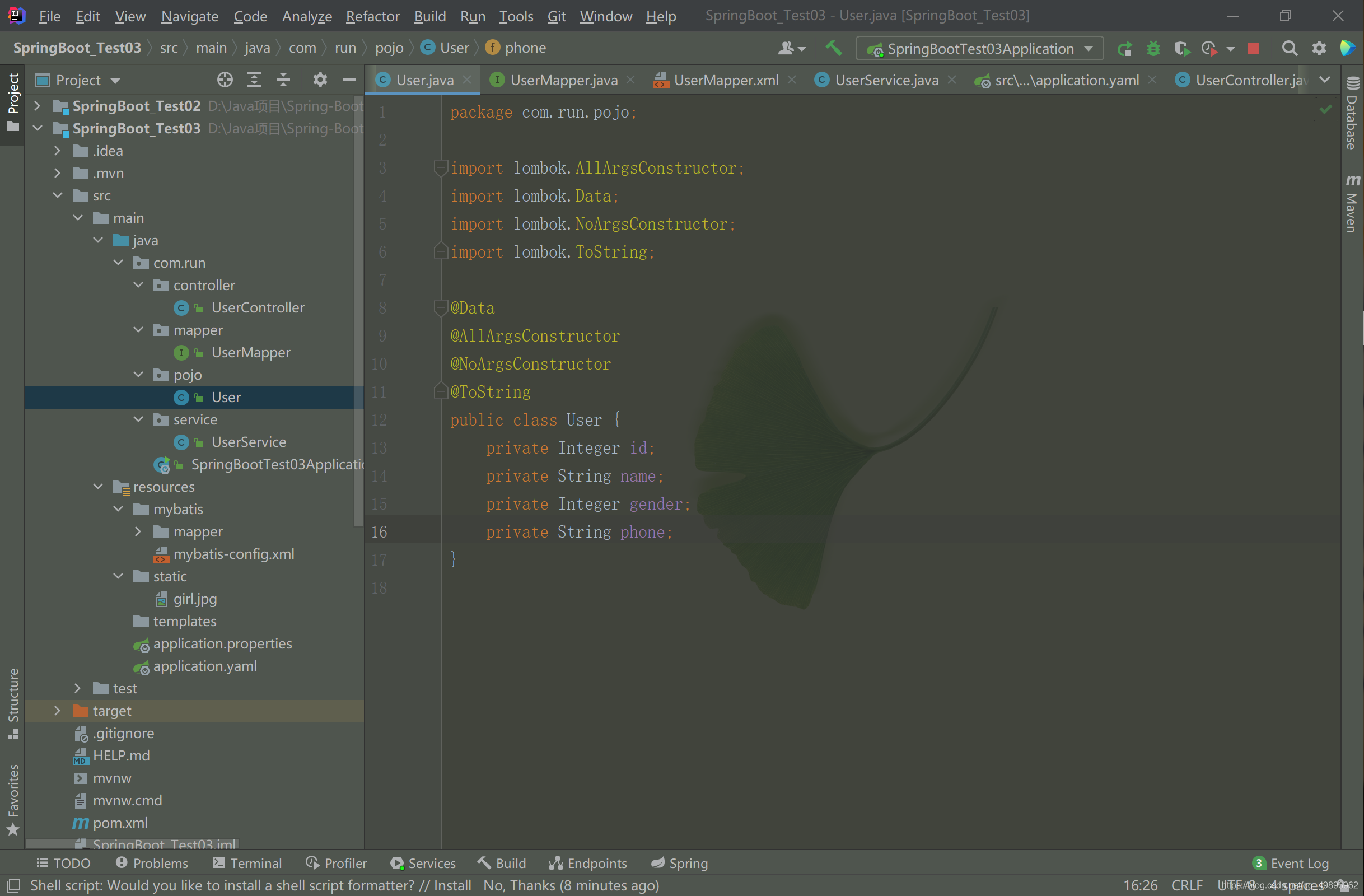The image size is (1364, 896).
Task: Select application.yaml in project tree
Action: [x=204, y=666]
